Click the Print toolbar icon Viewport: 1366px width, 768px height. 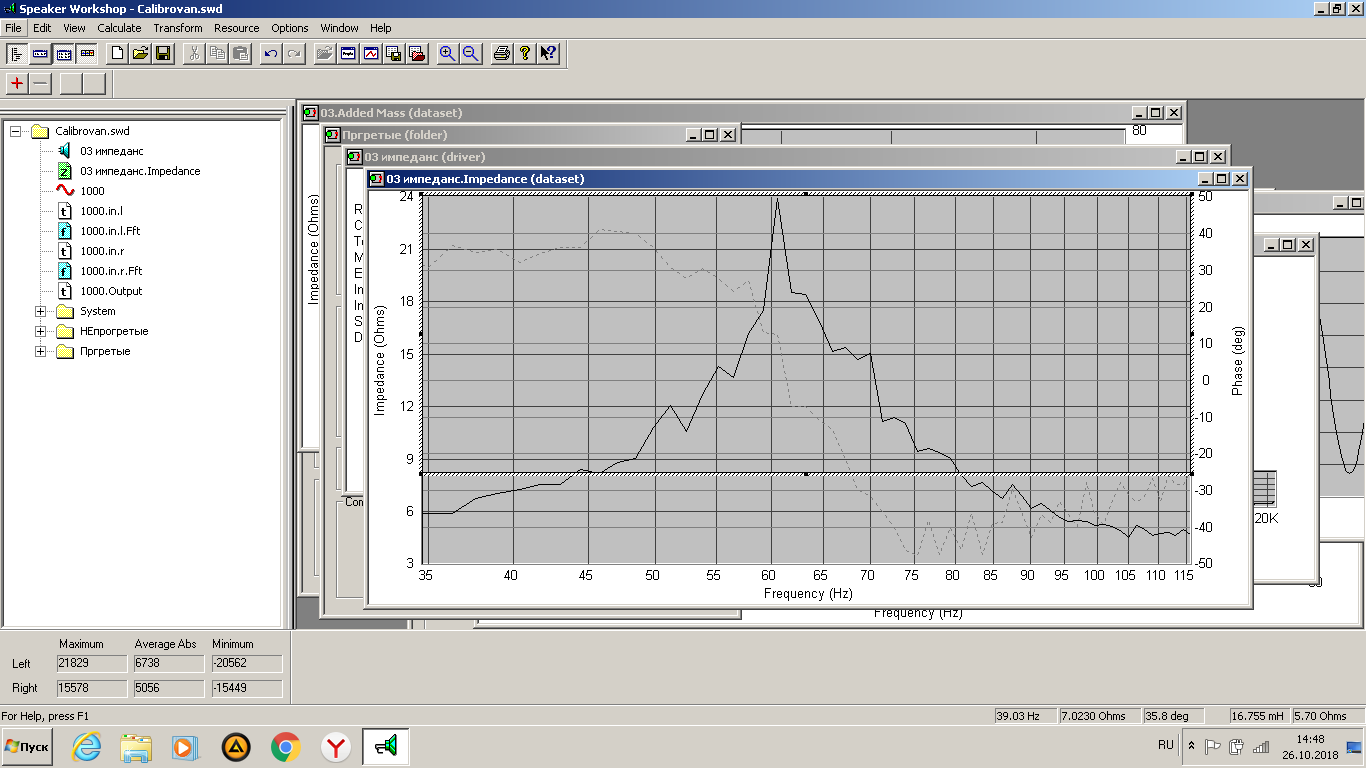click(x=502, y=54)
